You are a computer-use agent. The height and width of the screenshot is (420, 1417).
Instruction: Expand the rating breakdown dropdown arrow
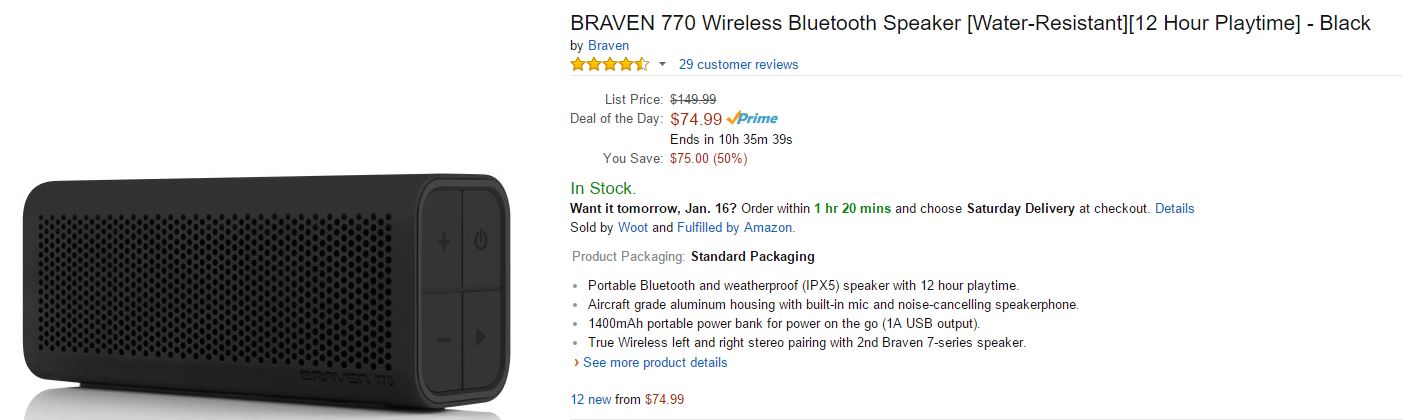click(662, 65)
